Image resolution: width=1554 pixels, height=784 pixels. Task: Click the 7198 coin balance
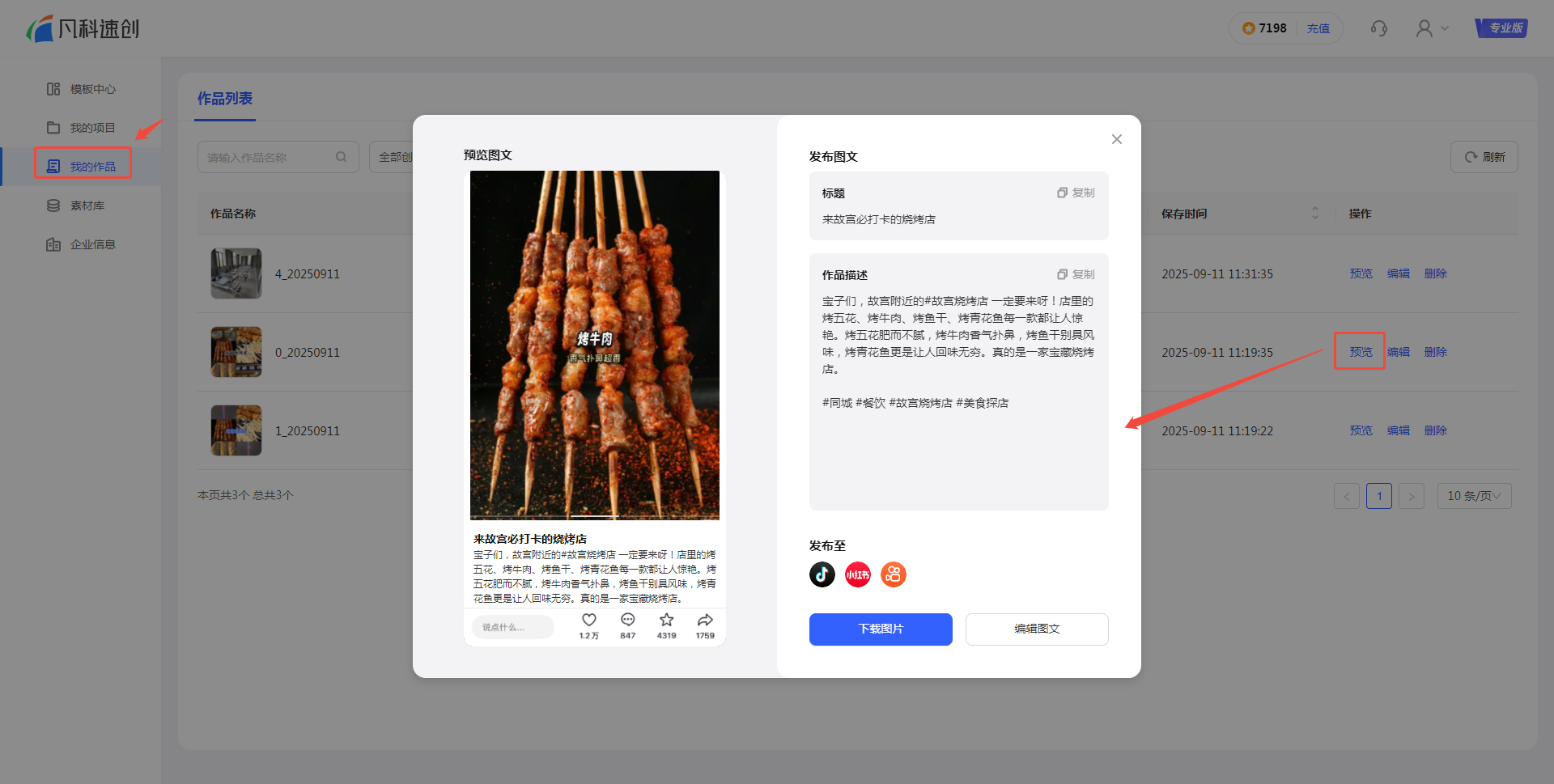click(x=1264, y=28)
